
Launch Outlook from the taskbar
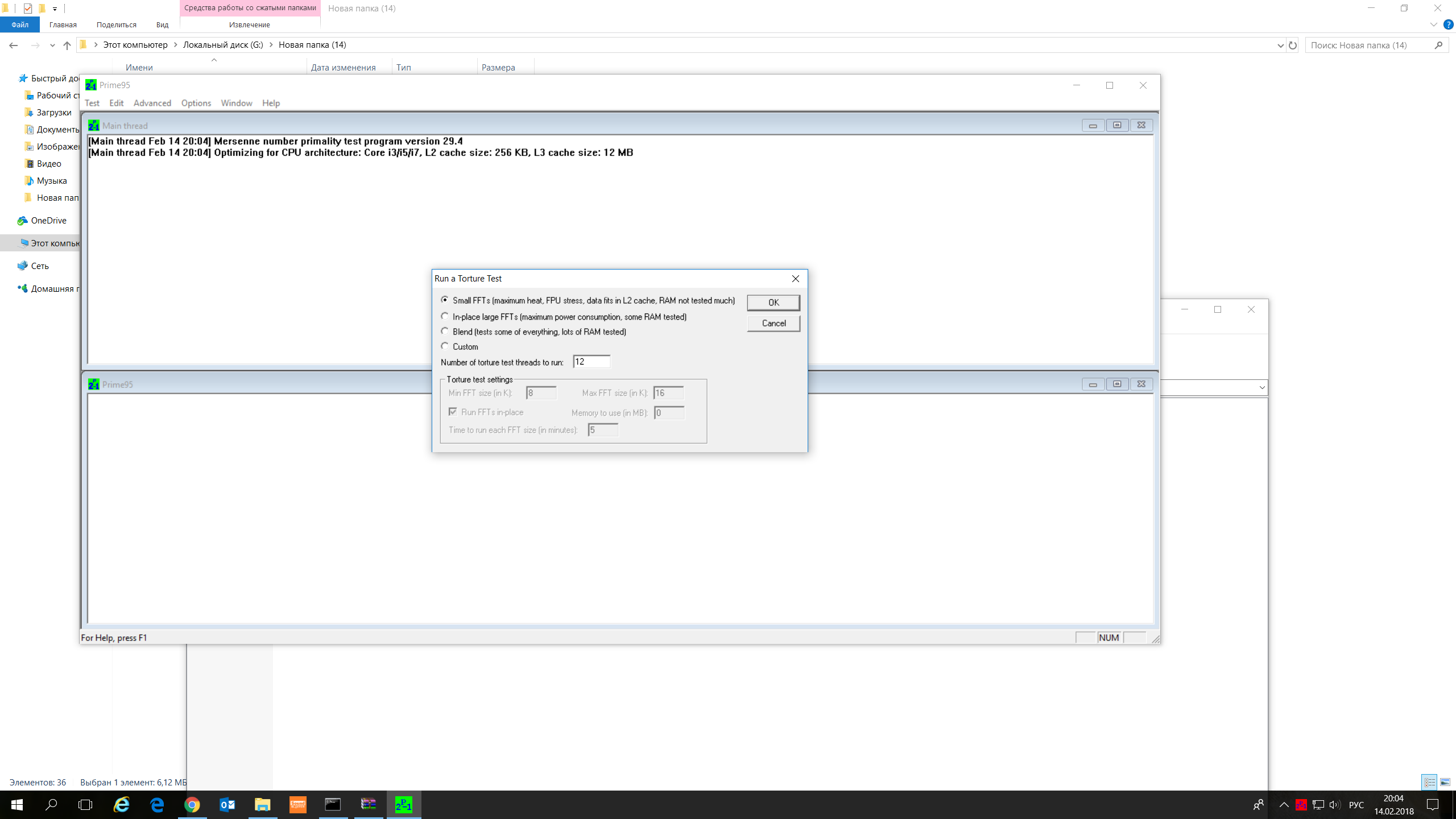(x=227, y=804)
